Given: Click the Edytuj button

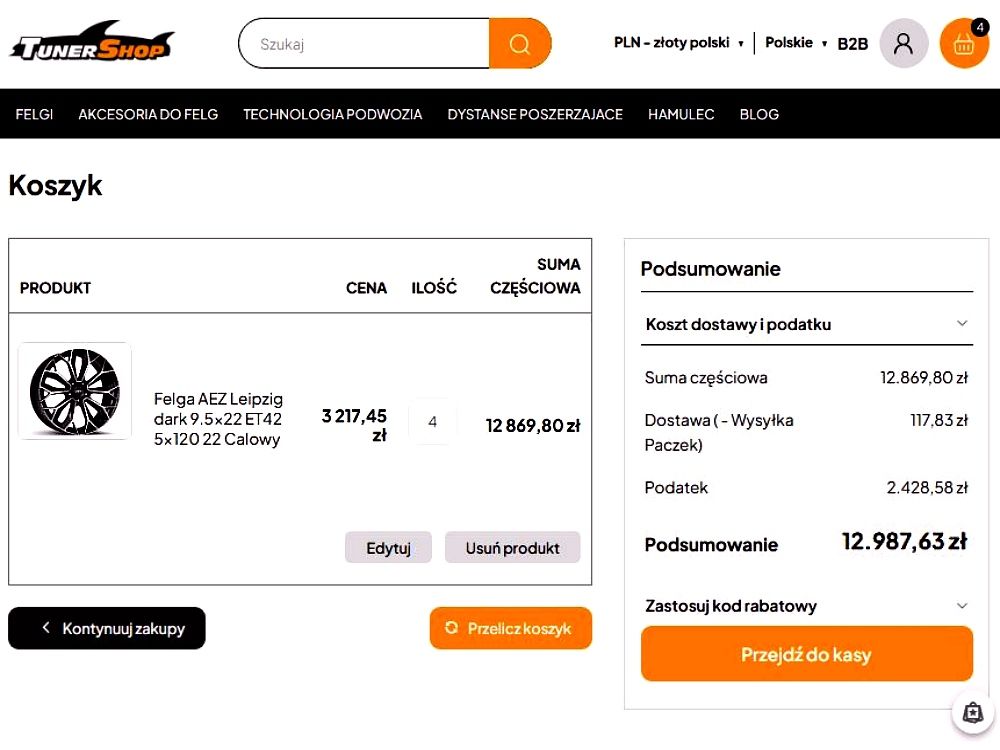Looking at the screenshot, I should click(x=388, y=548).
